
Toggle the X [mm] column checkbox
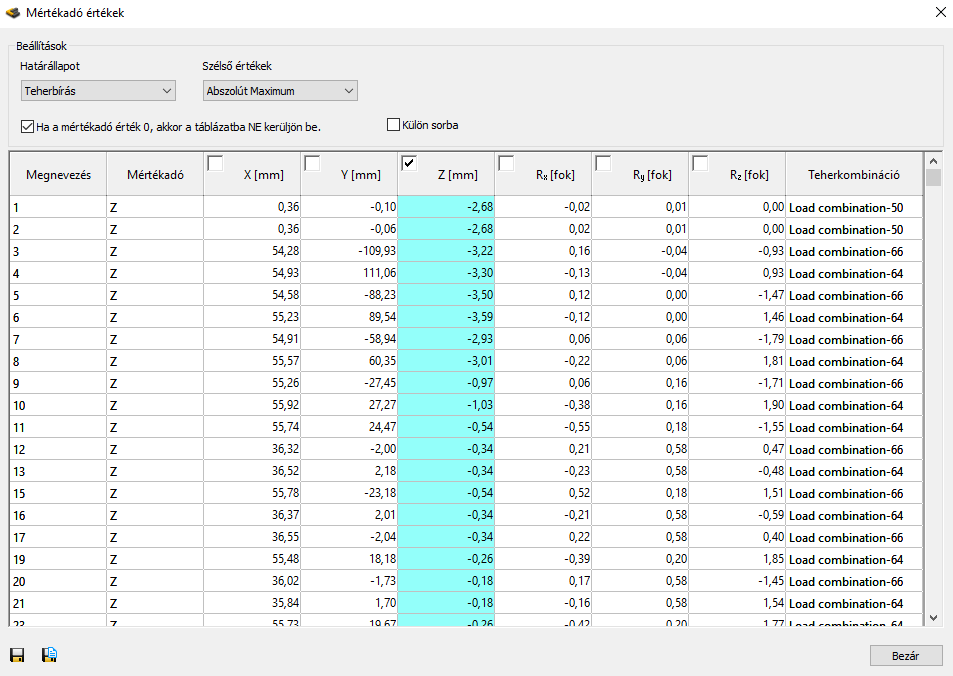coord(215,163)
